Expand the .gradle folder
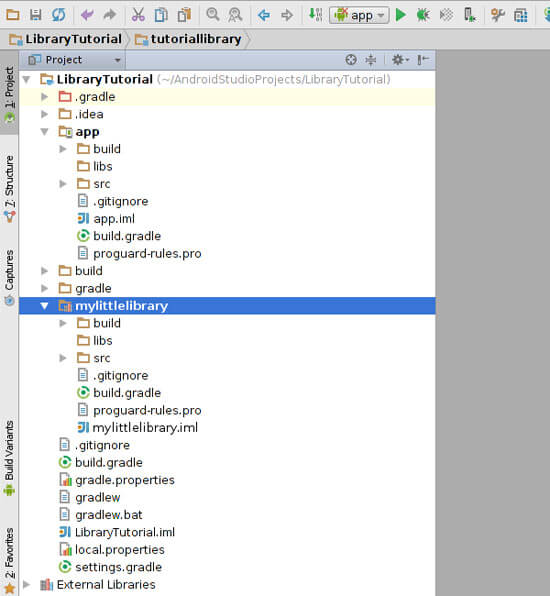550x596 pixels. 44,97
